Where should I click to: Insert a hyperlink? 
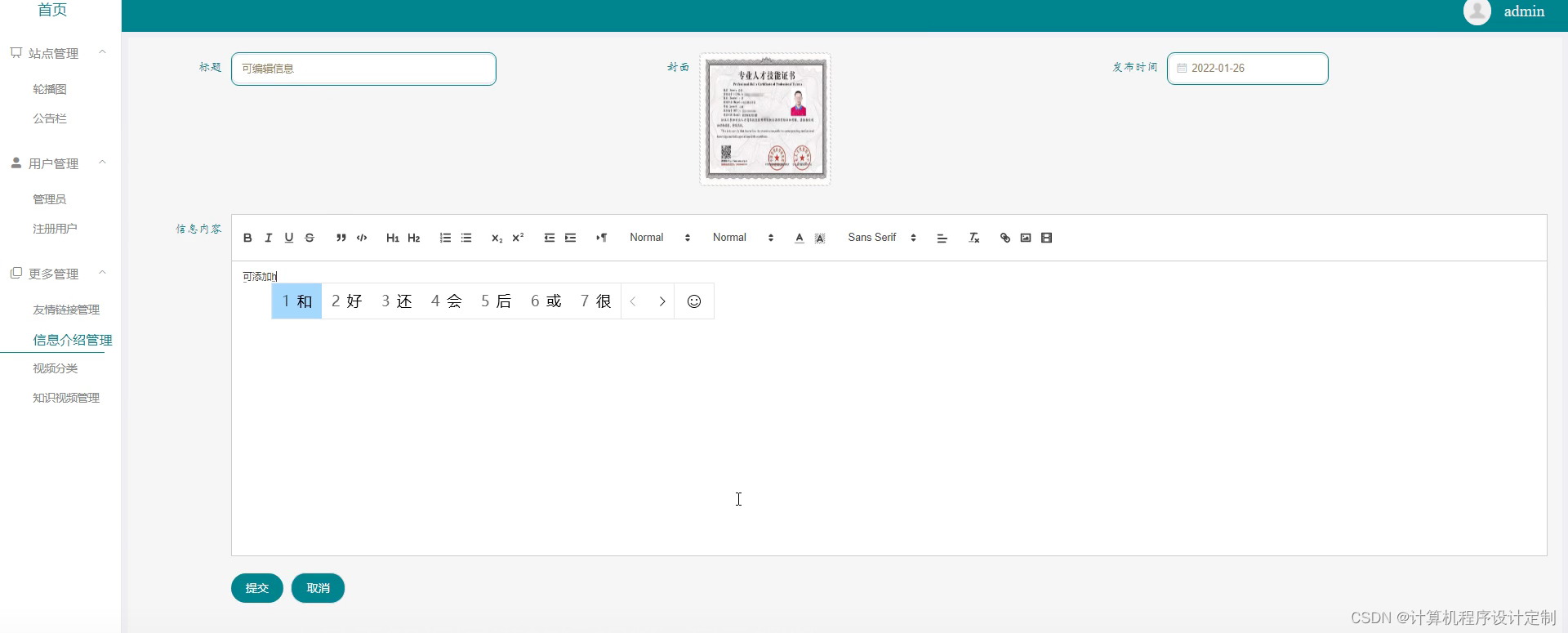(1004, 238)
